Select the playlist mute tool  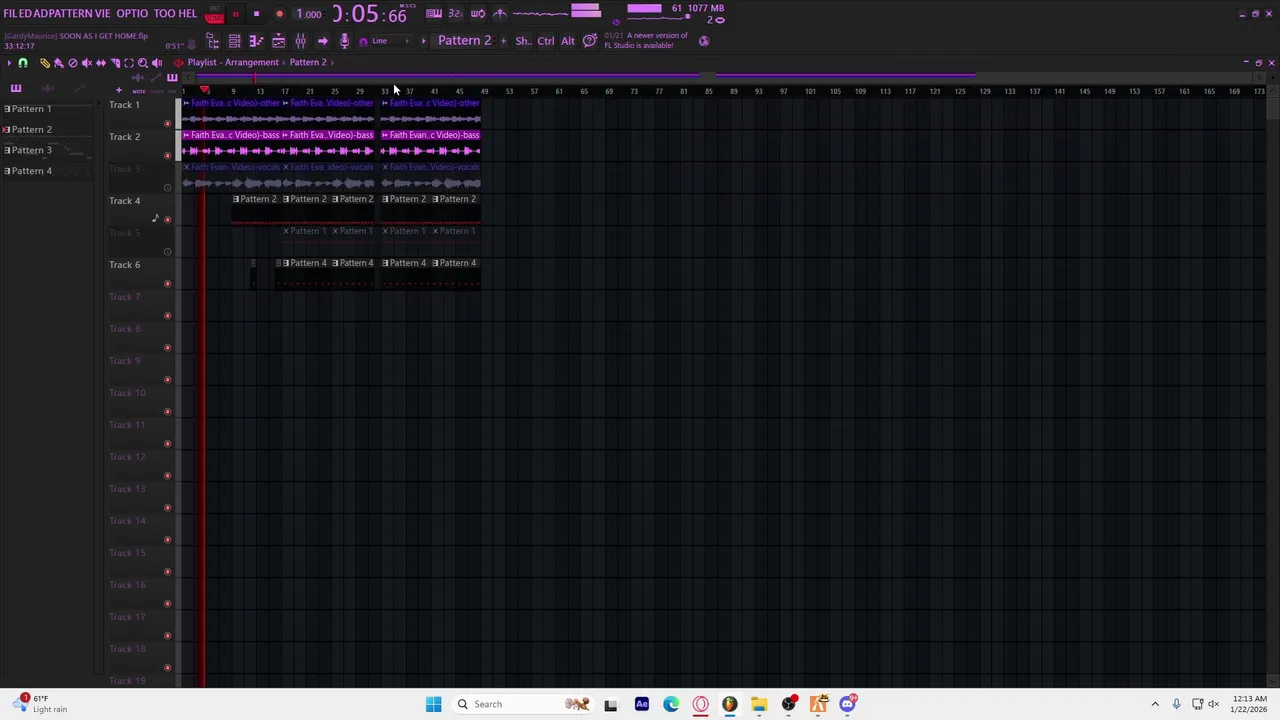pyautogui.click(x=86, y=63)
